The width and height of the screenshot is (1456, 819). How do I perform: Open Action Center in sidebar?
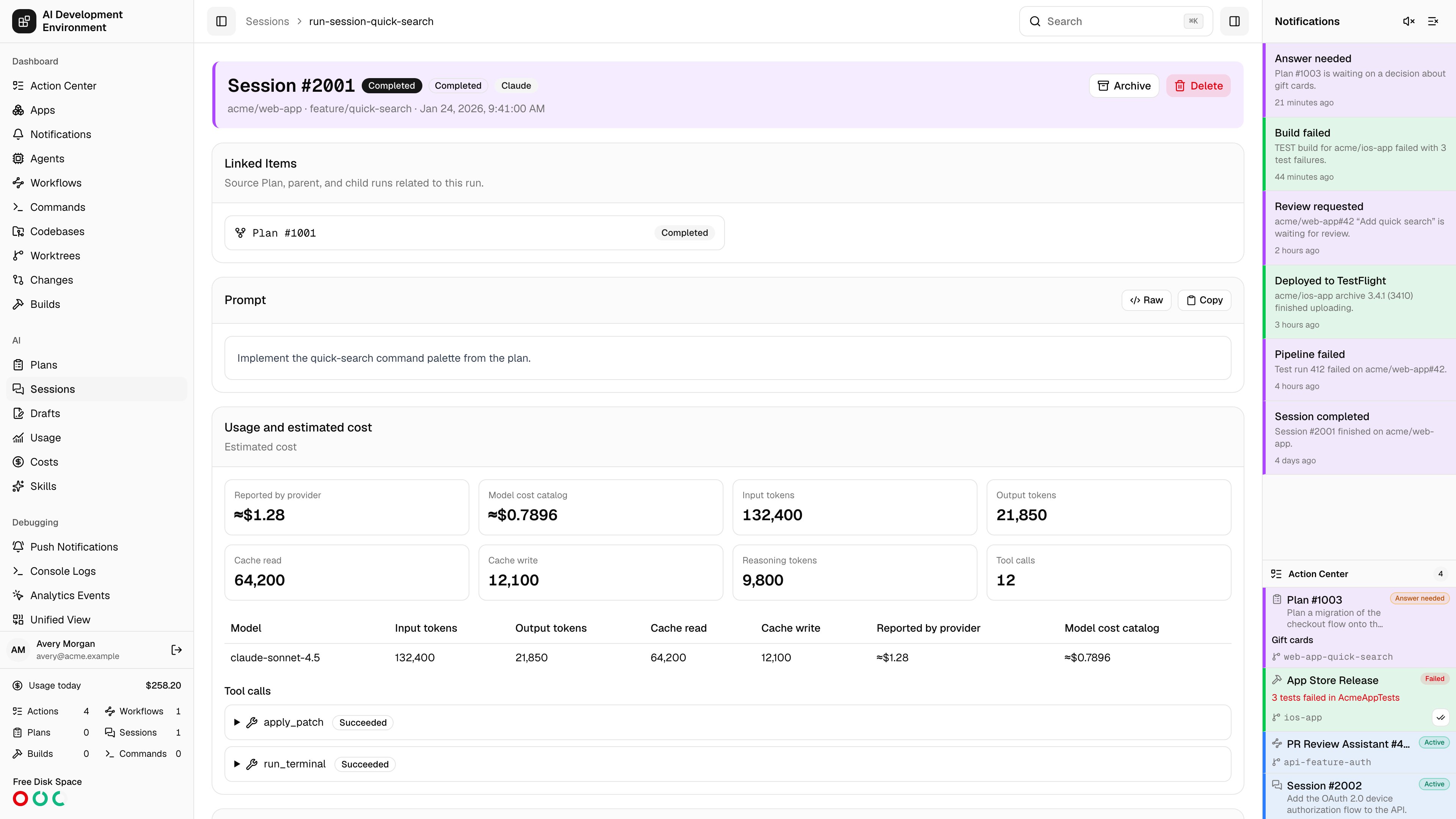[97, 86]
